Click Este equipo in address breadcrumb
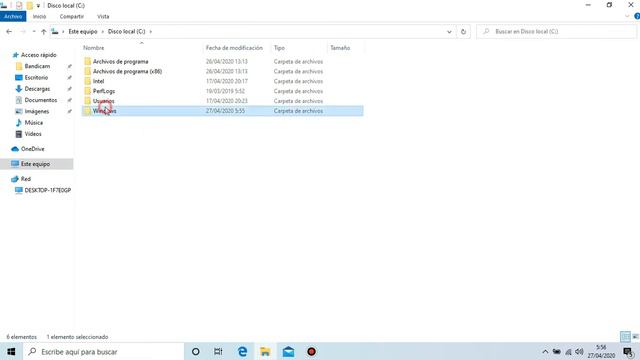The height and width of the screenshot is (360, 640). 83,31
